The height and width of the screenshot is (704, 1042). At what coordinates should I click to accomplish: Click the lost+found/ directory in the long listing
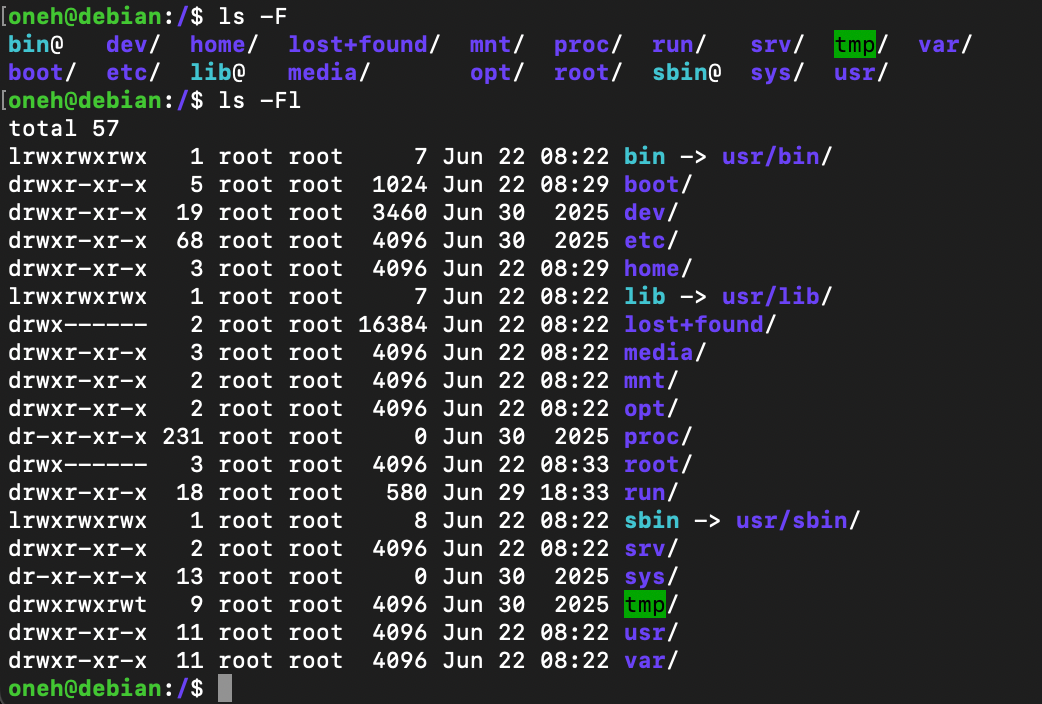(700, 324)
